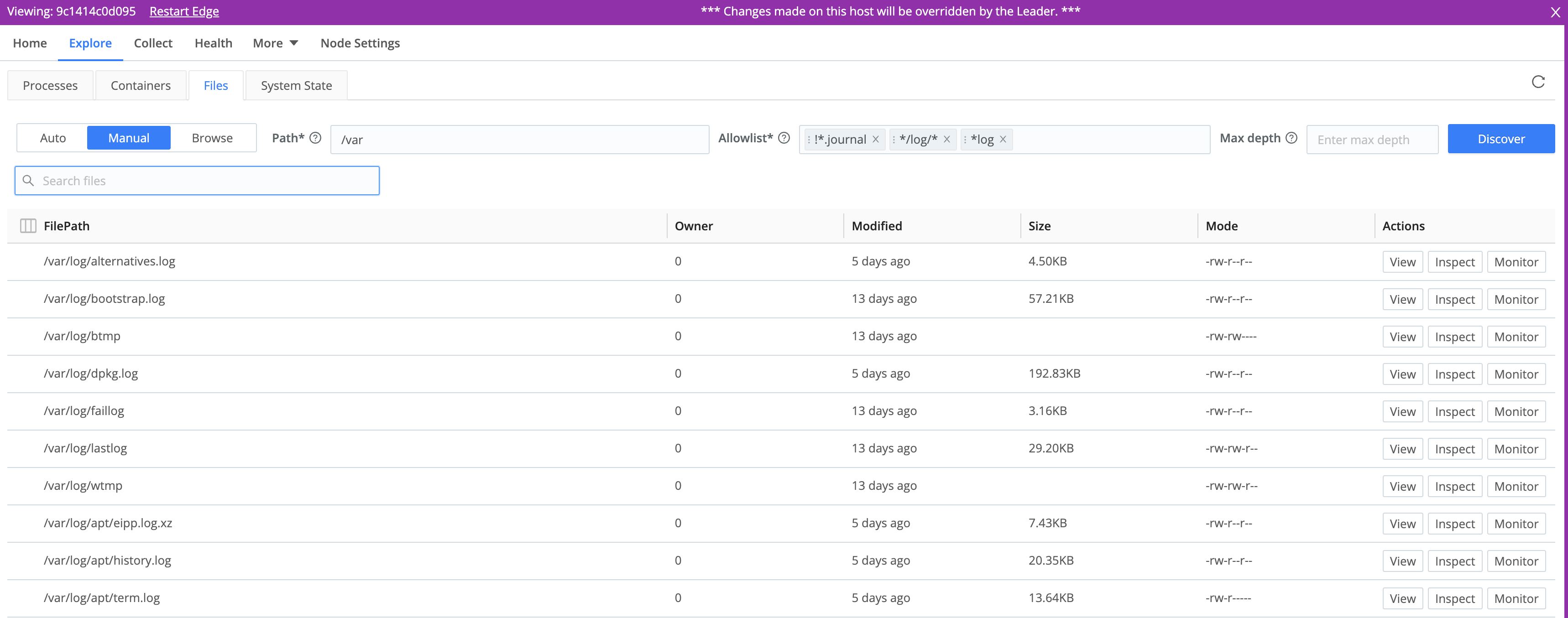Grab the drag handle of */log/* tag
Screen dimensions: 1568x618
coord(894,139)
